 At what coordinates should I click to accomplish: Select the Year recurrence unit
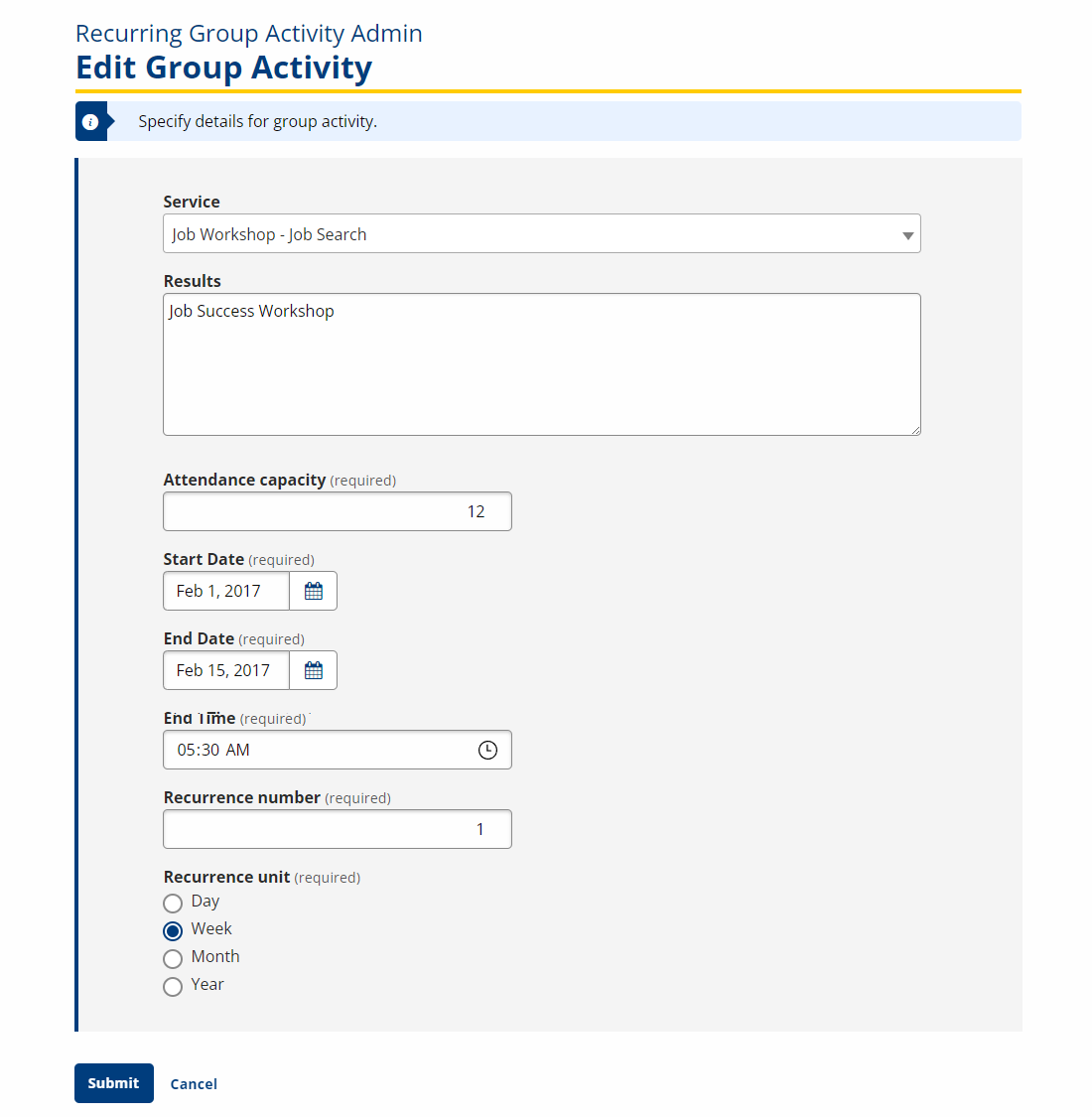point(173,986)
